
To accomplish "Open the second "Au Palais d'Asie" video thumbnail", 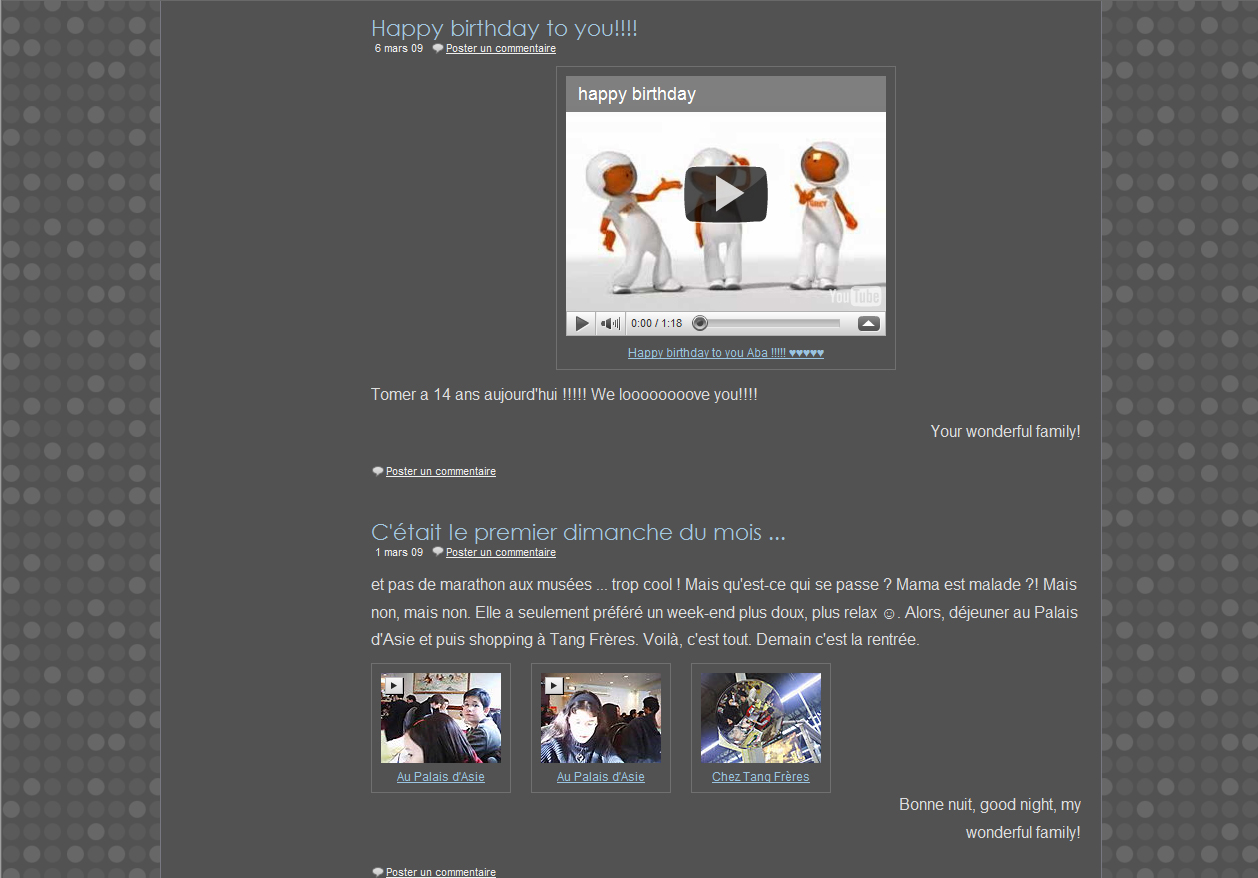I will [600, 718].
